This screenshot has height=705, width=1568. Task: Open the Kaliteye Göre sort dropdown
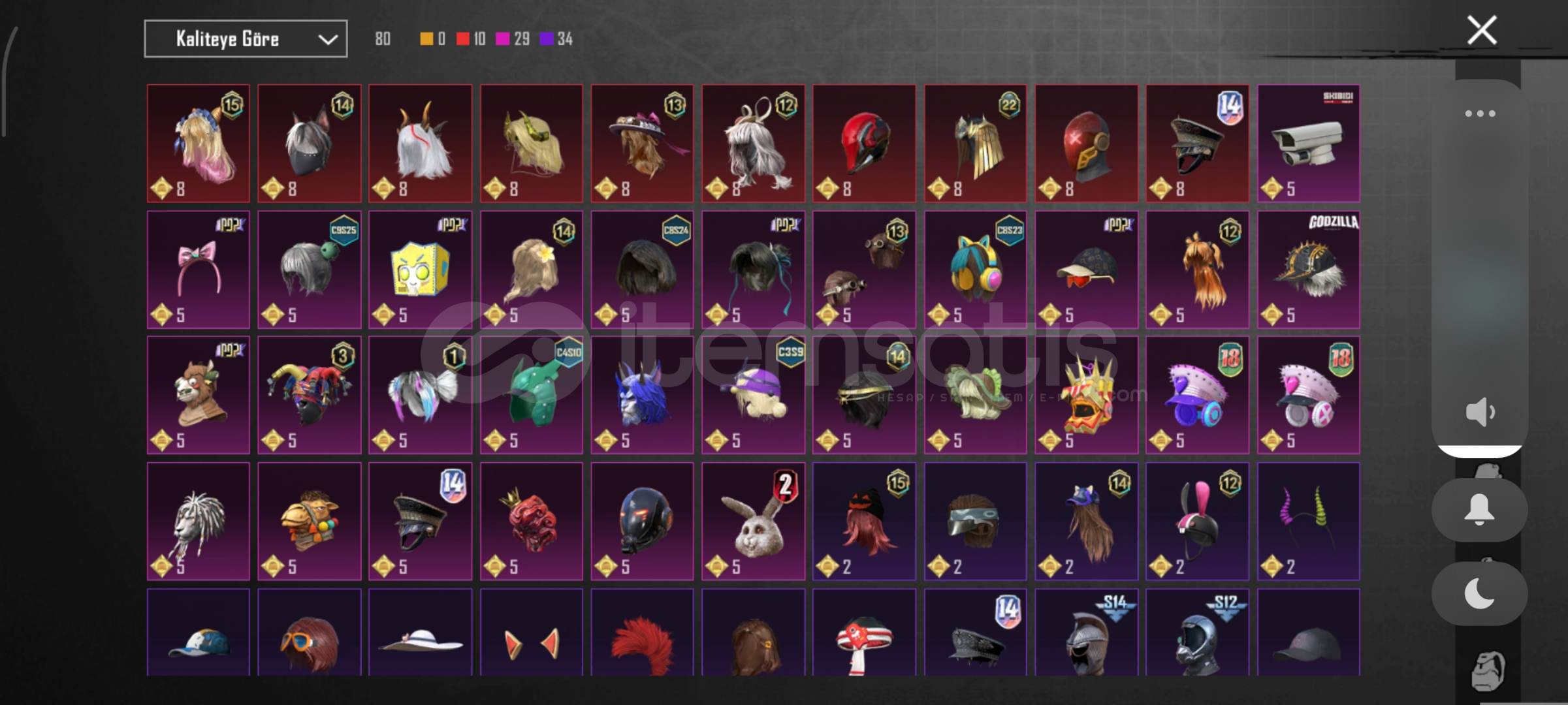246,39
